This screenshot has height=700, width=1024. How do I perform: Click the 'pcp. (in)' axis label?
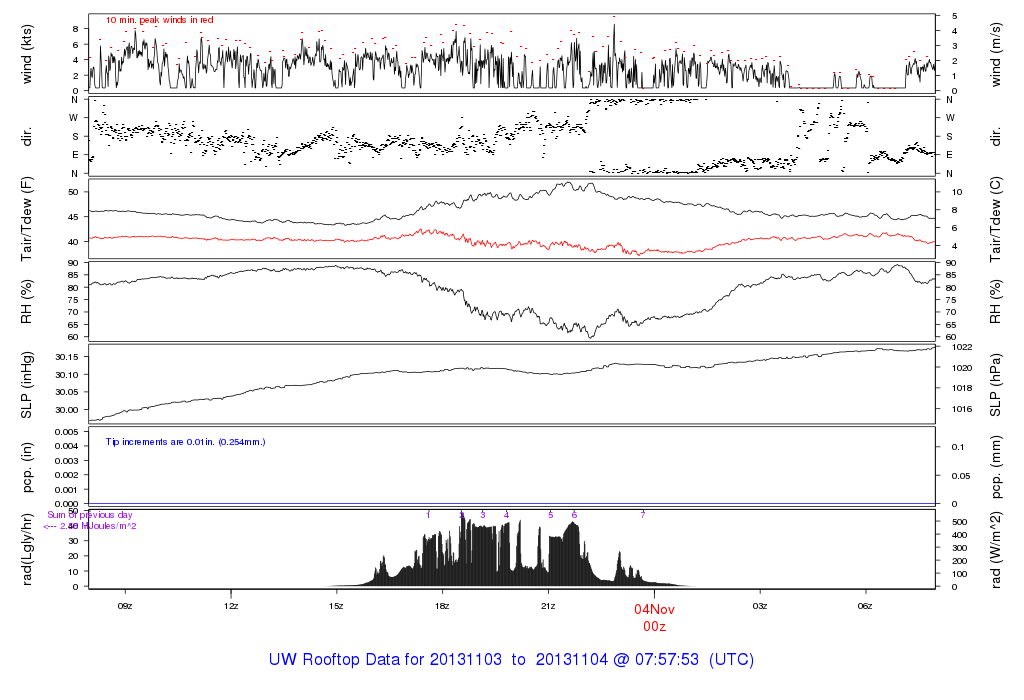click(x=28, y=468)
